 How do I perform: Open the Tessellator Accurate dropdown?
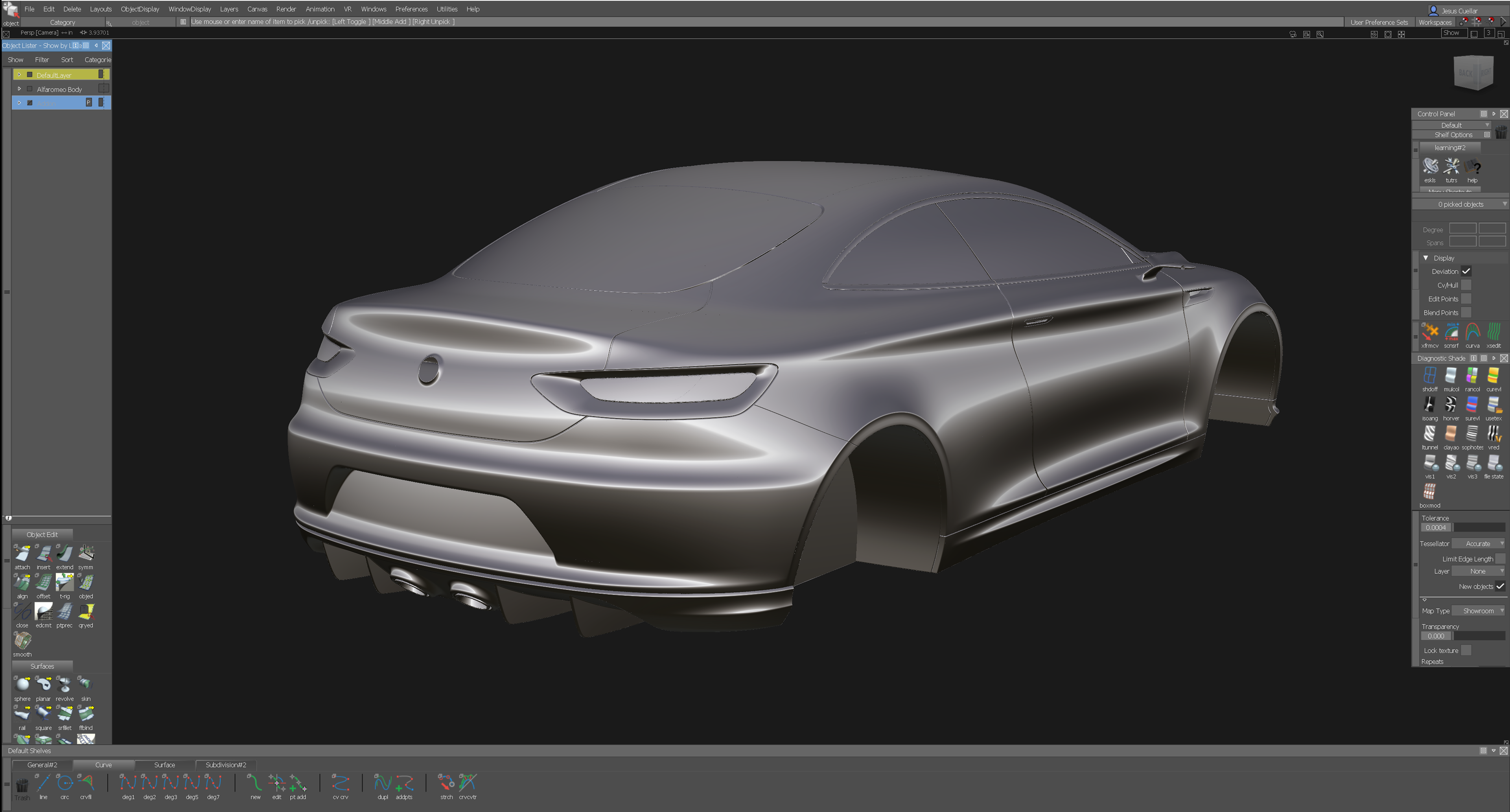coord(1478,543)
